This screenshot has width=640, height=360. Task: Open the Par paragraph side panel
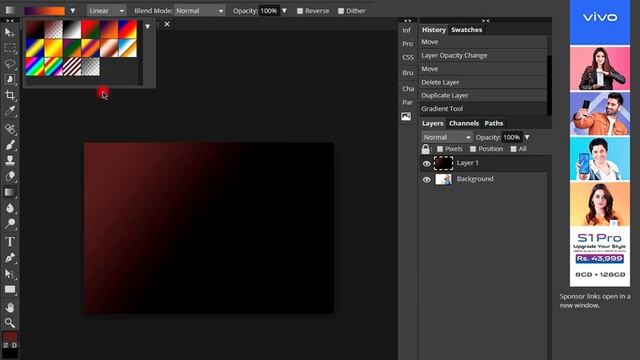tap(407, 102)
